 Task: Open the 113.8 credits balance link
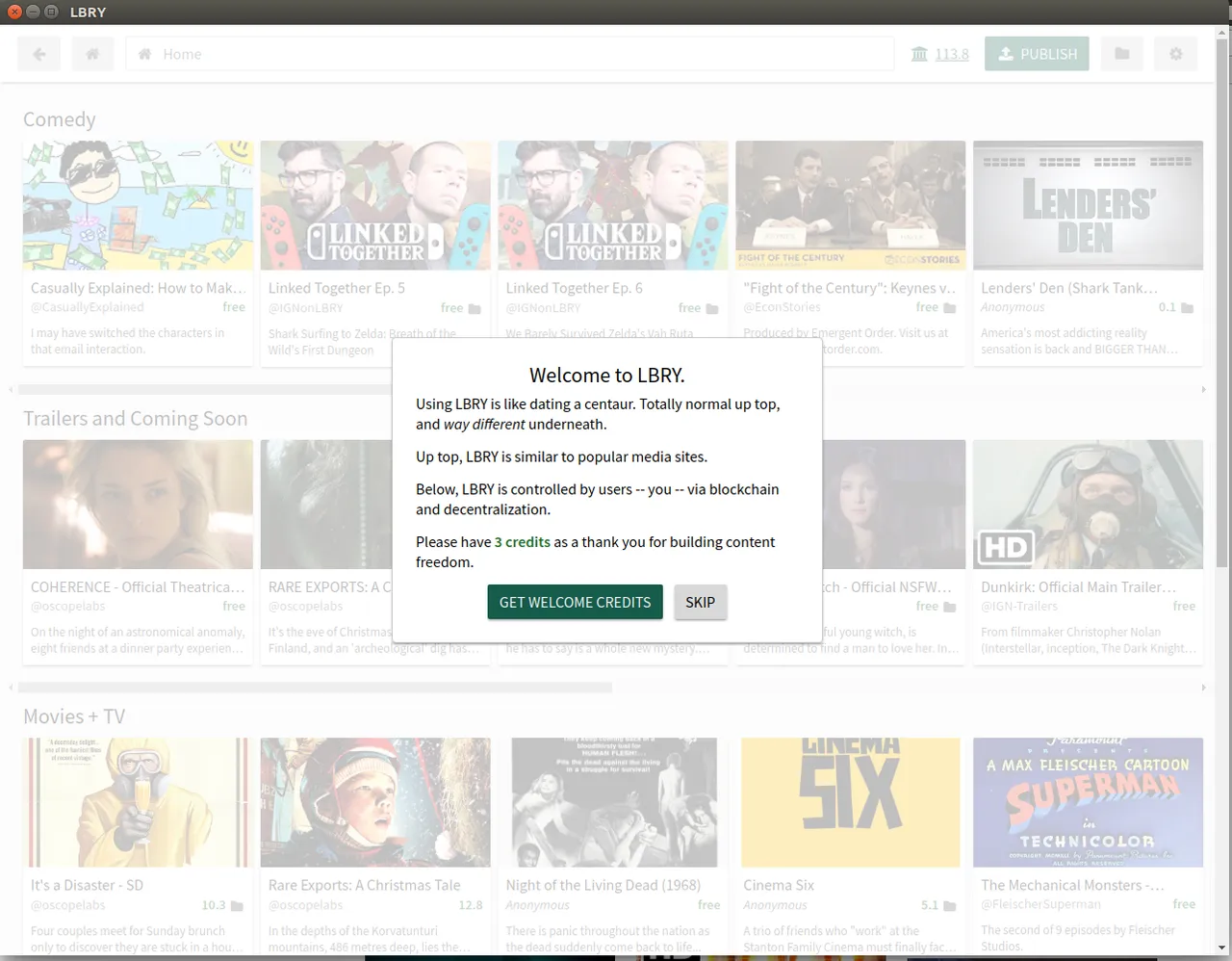tap(952, 54)
